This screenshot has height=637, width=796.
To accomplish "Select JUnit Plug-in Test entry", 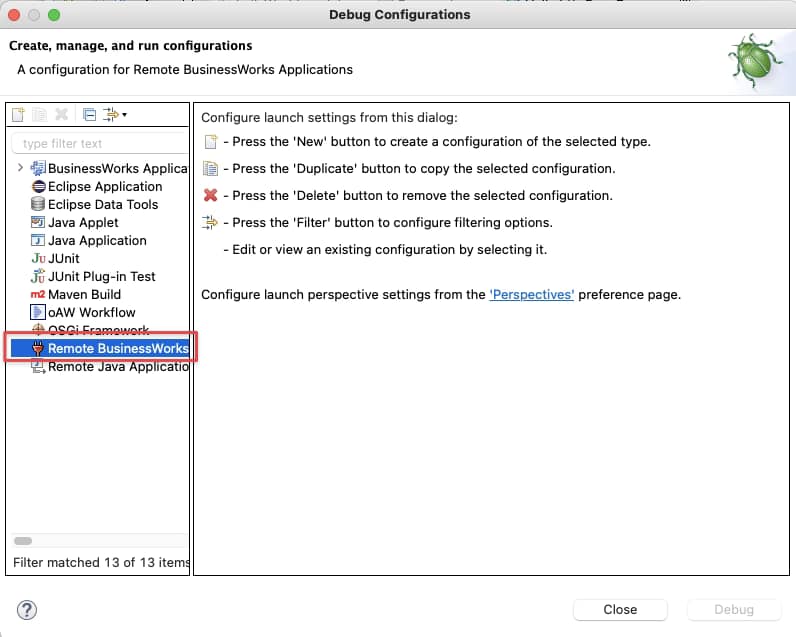I will 101,276.
